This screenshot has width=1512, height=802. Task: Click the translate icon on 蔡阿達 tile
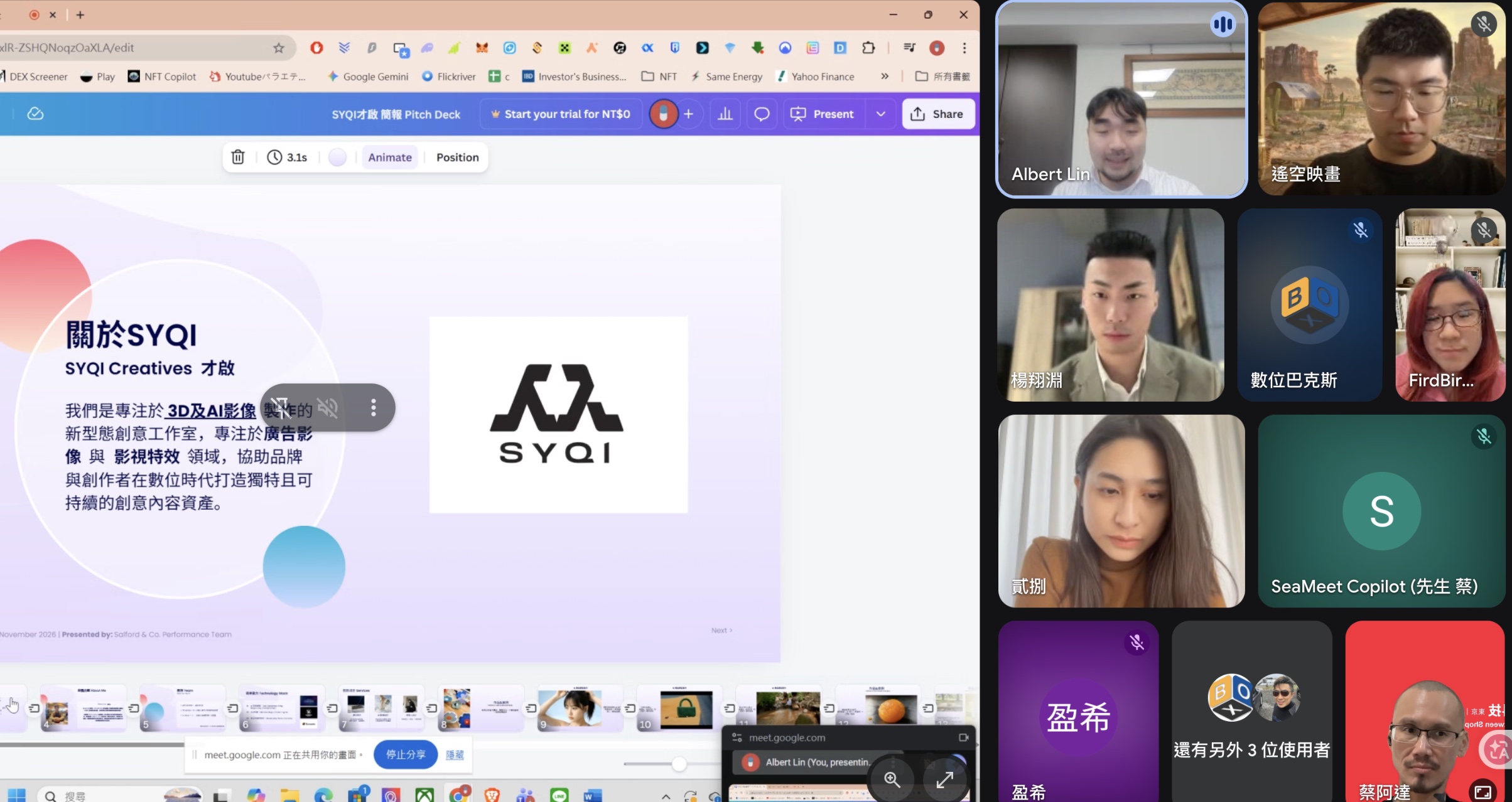pos(1498,749)
